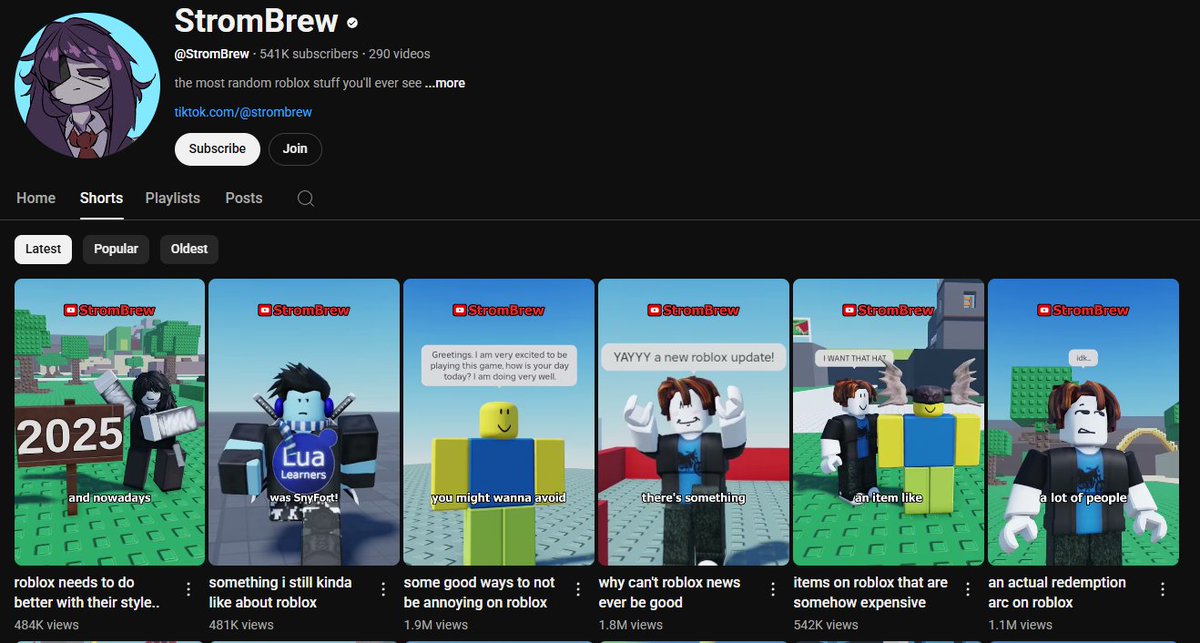Play the 'YAYYY a new roblox update' thumbnail

tap(694, 422)
